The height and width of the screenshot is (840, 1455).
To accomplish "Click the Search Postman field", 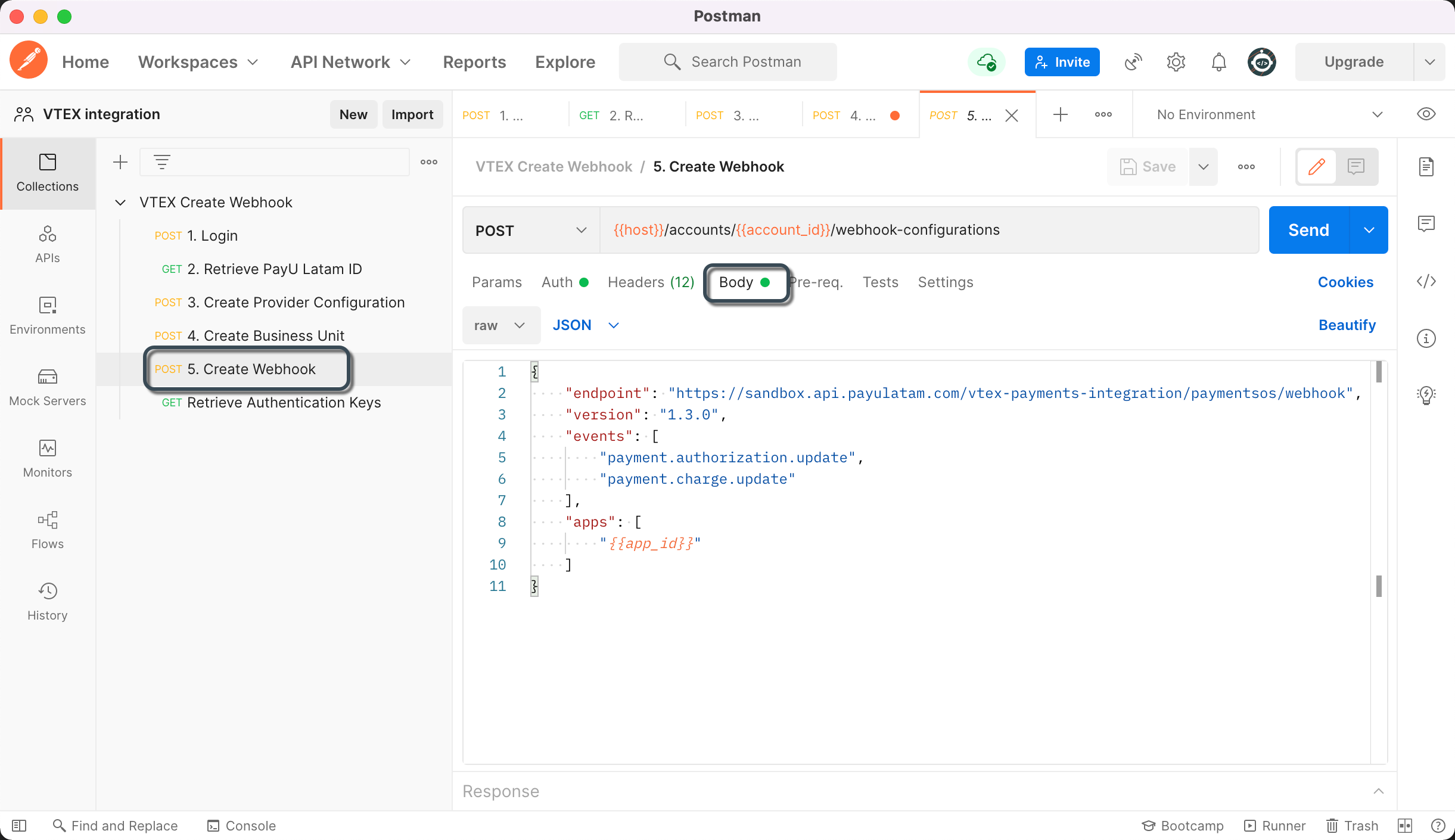I will pos(727,62).
